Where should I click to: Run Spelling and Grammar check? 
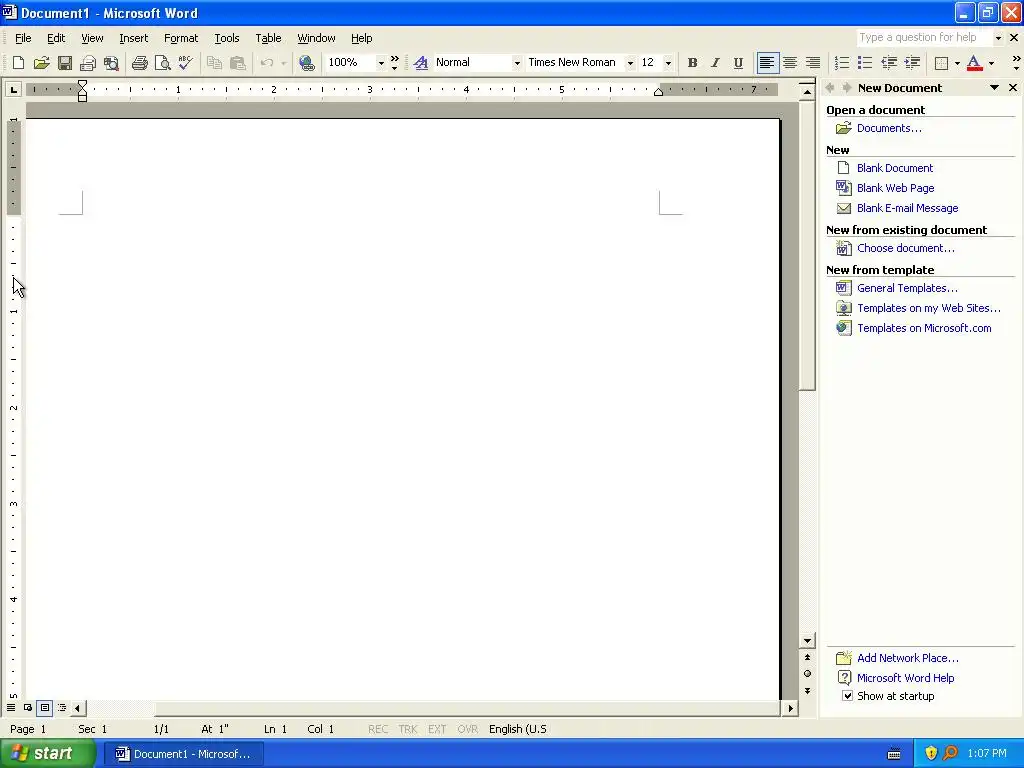pyautogui.click(x=185, y=63)
